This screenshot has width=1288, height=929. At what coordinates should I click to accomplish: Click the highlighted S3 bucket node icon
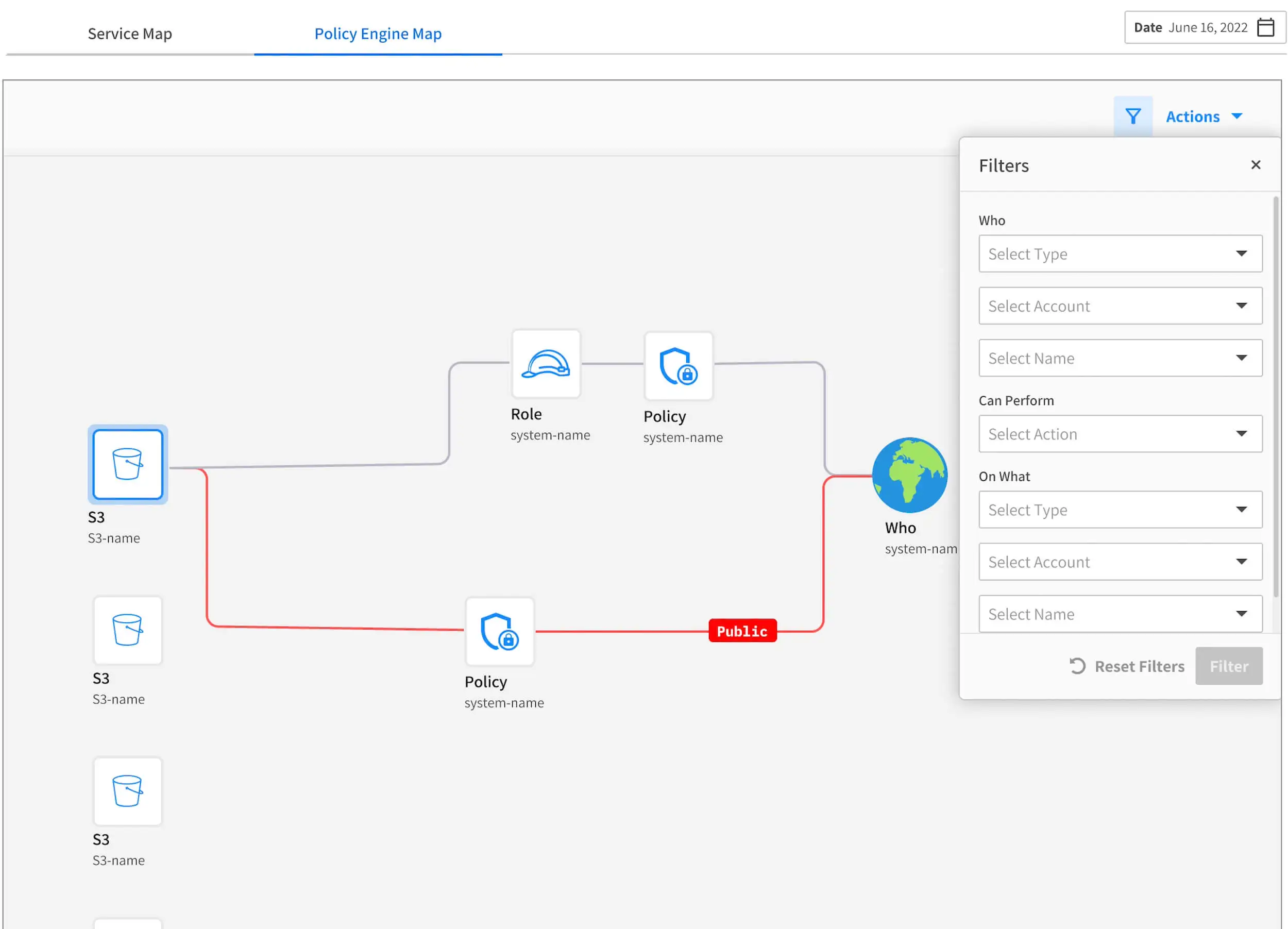128,464
